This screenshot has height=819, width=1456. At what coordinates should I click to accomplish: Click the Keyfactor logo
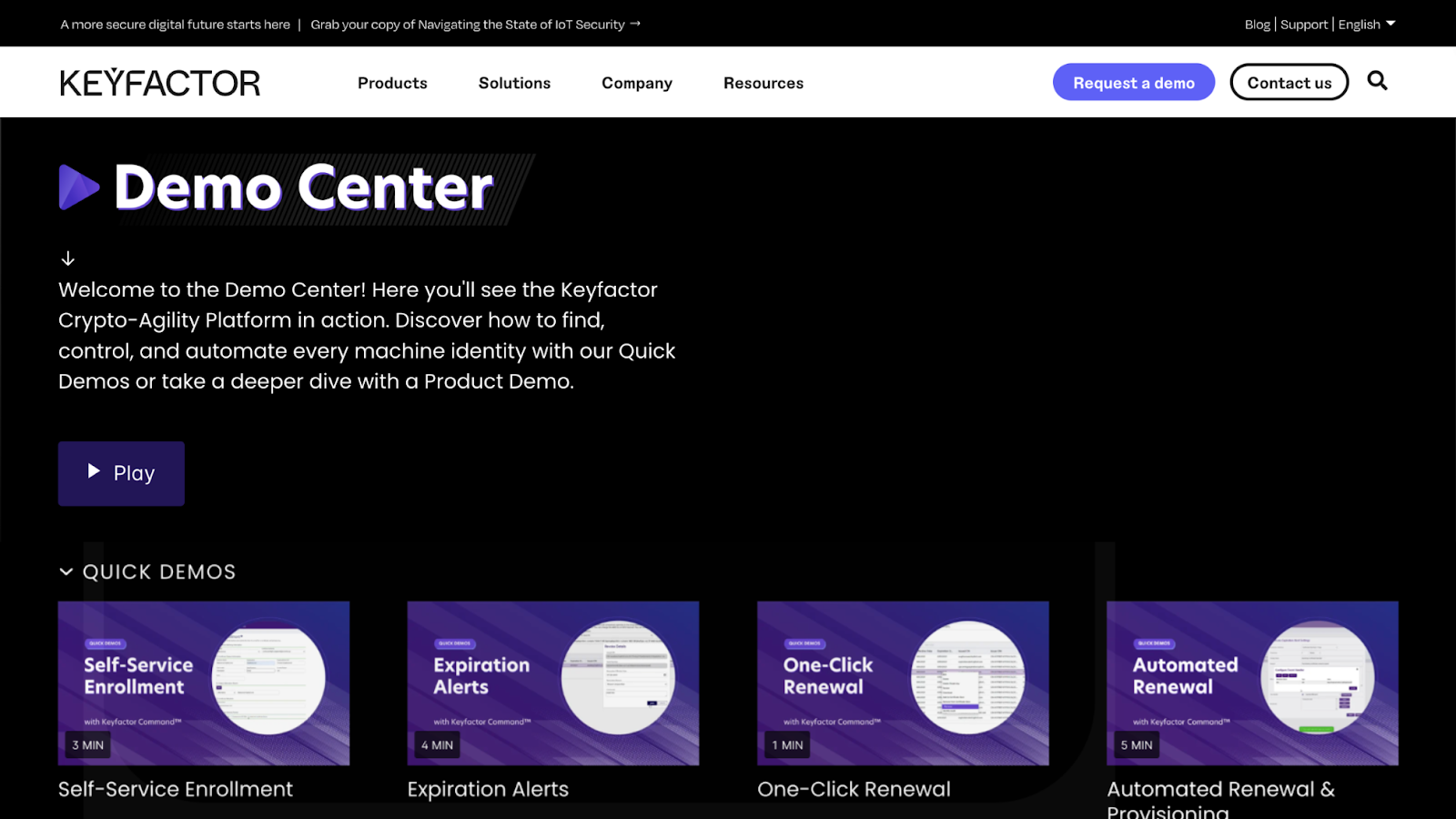(x=160, y=83)
